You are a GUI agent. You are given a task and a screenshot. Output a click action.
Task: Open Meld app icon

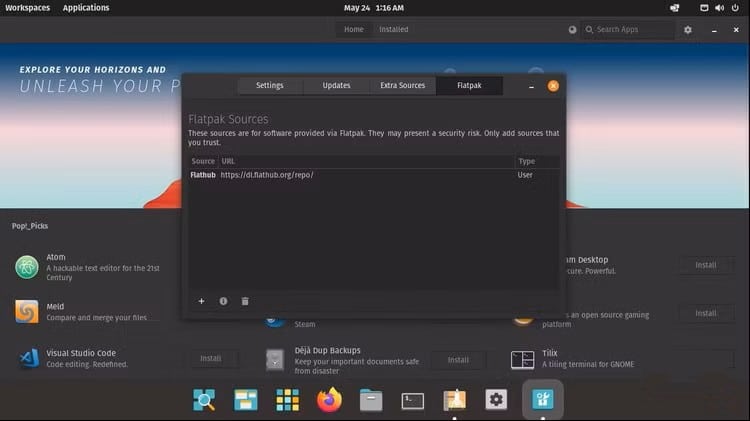27,311
